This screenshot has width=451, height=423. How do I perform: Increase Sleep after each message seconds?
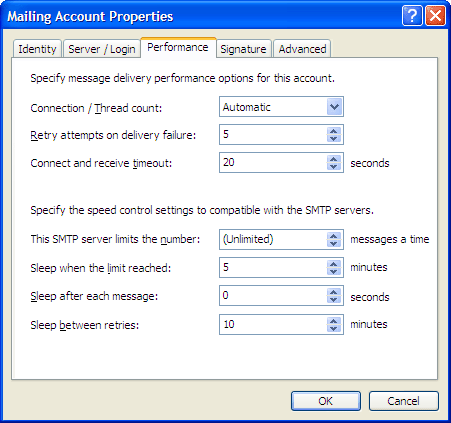tap(334, 292)
